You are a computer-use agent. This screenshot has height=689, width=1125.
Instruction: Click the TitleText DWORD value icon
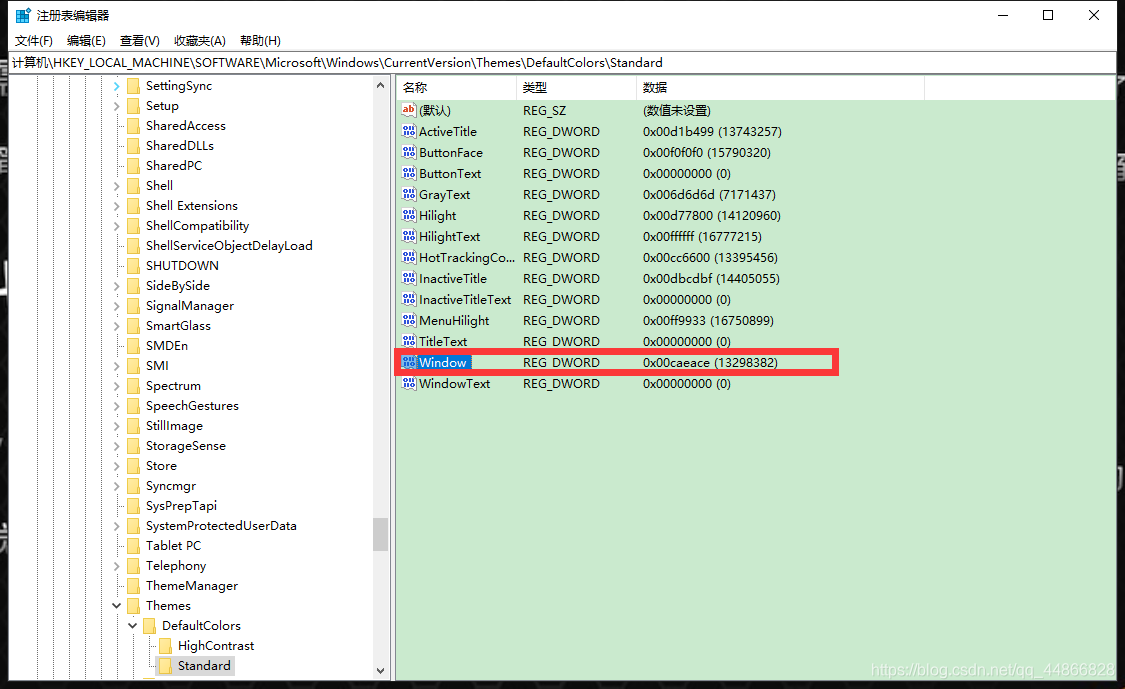point(409,341)
